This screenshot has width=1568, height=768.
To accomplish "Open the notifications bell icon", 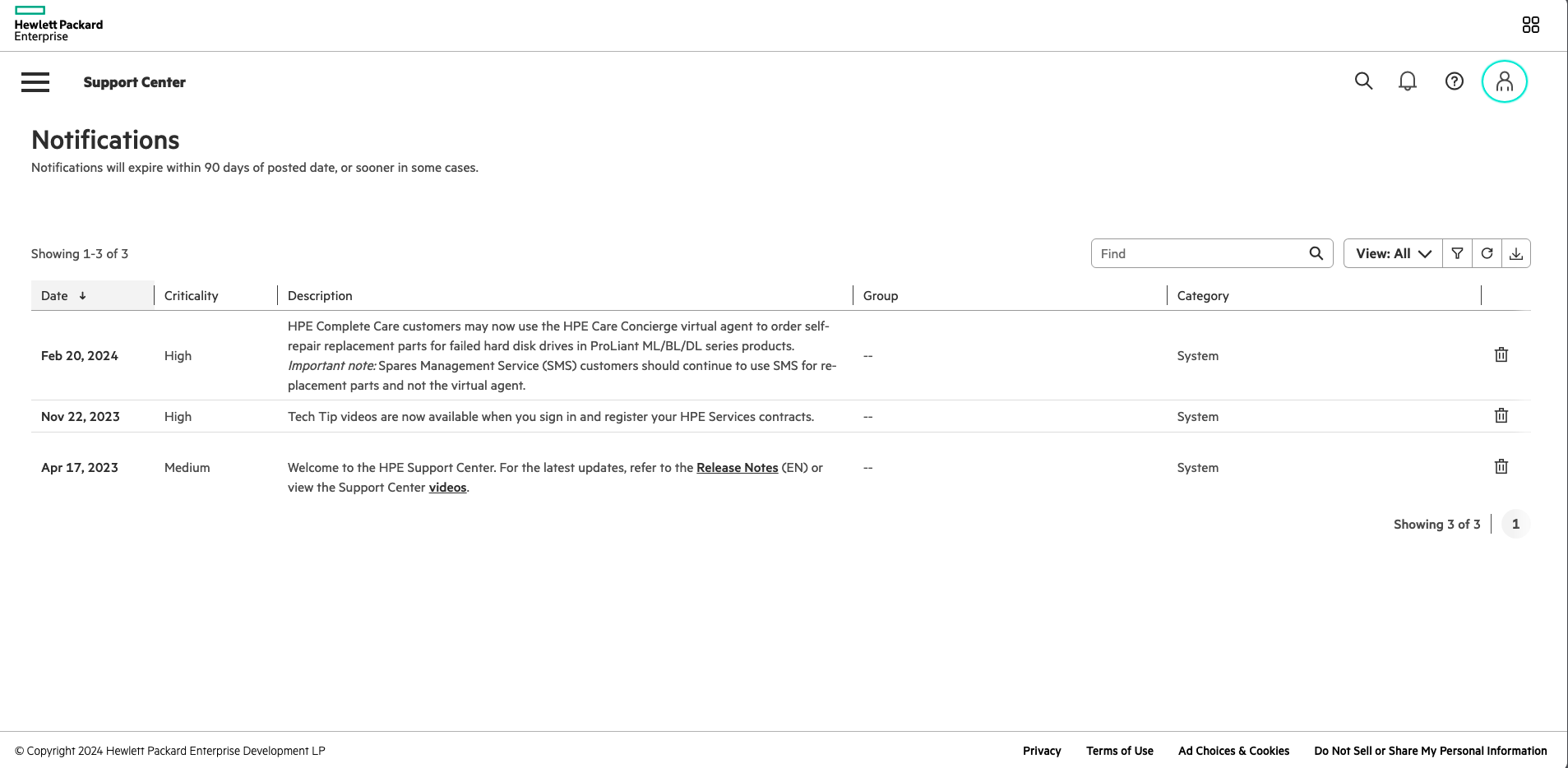I will pos(1408,81).
